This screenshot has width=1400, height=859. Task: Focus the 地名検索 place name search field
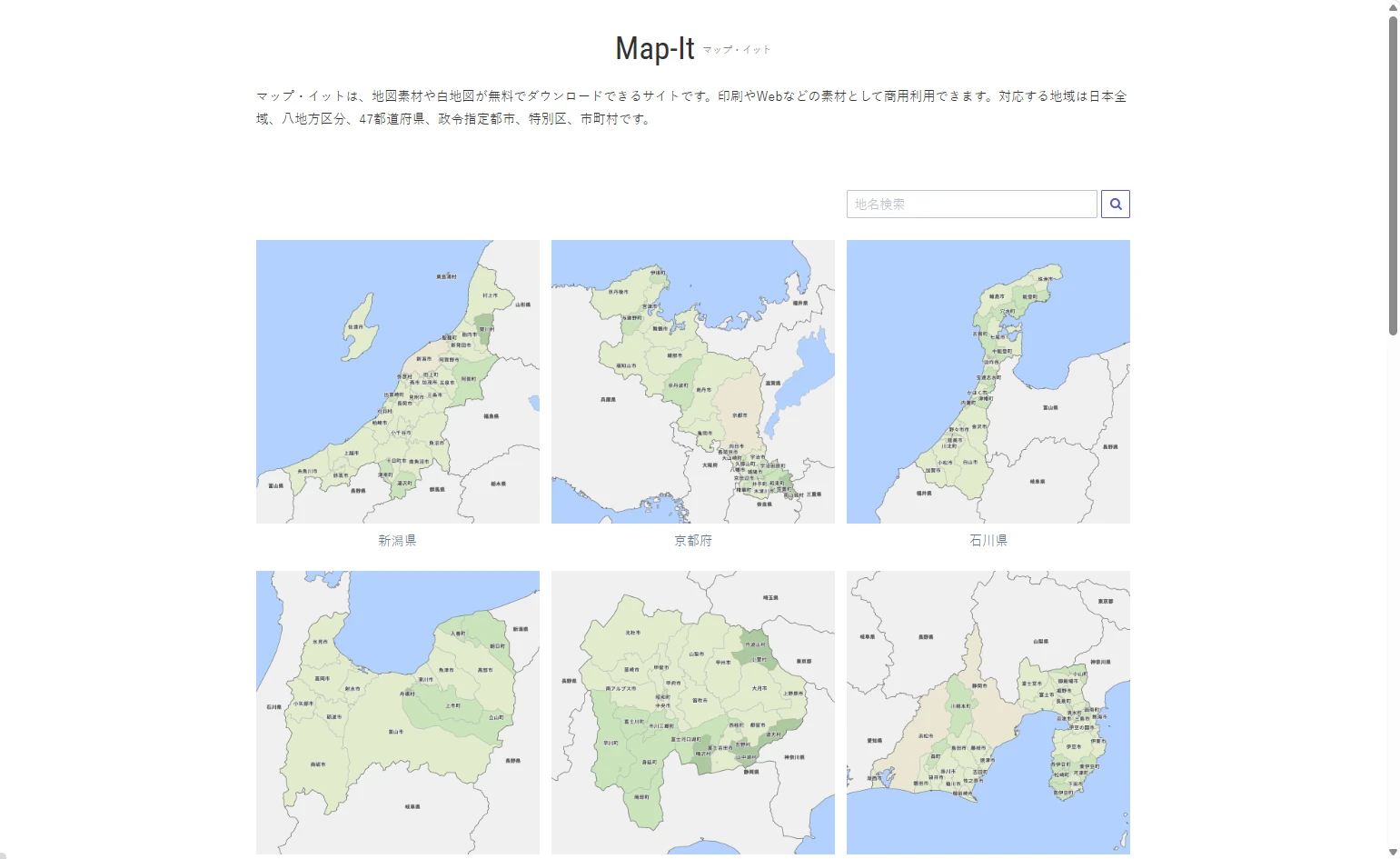click(x=970, y=204)
